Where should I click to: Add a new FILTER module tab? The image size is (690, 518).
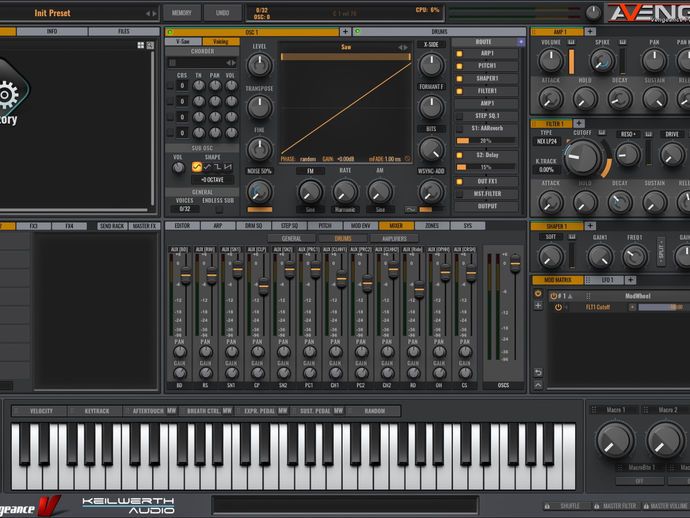point(579,124)
